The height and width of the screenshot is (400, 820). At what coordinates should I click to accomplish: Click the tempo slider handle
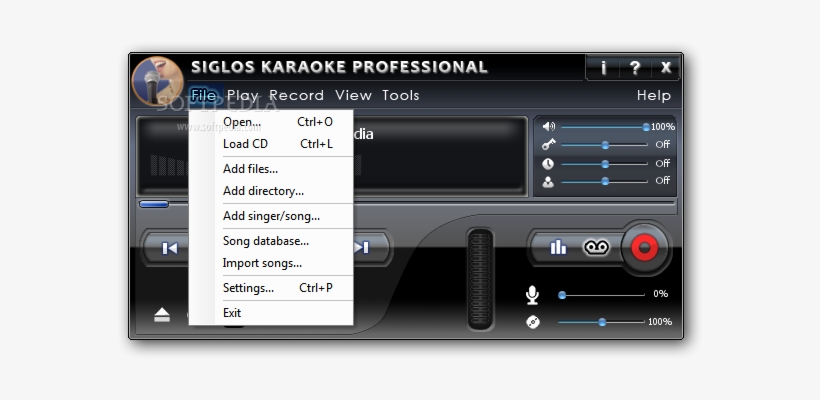tap(605, 164)
